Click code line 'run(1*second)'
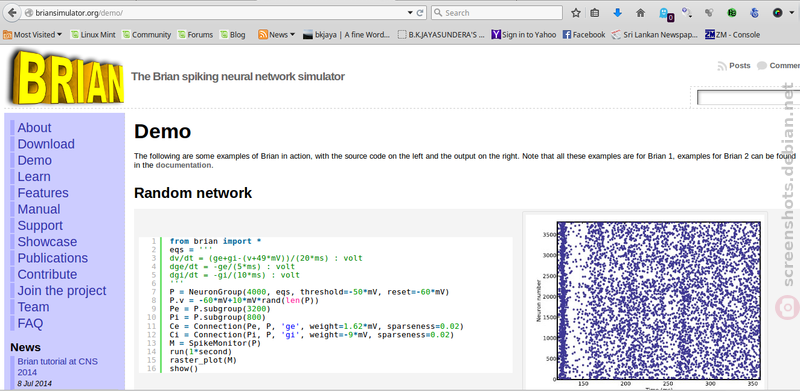This screenshot has width=800, height=391. (201, 352)
